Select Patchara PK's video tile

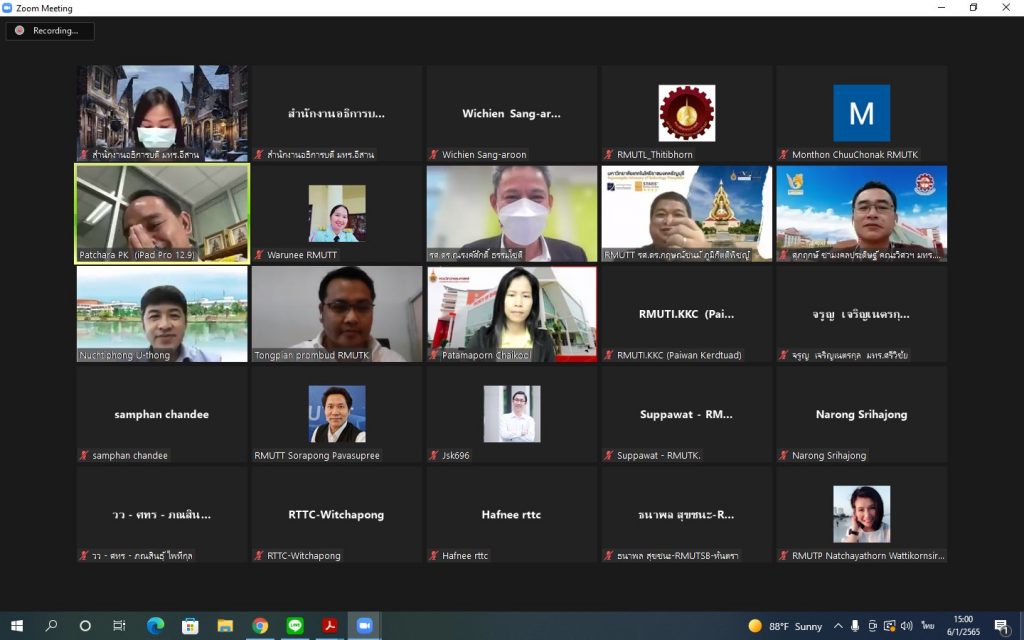tap(162, 213)
